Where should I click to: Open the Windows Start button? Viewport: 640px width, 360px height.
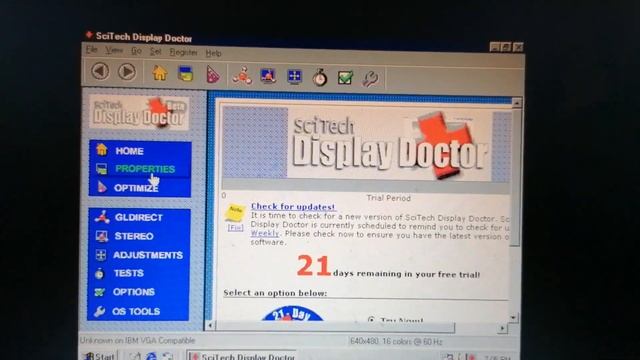[x=100, y=356]
